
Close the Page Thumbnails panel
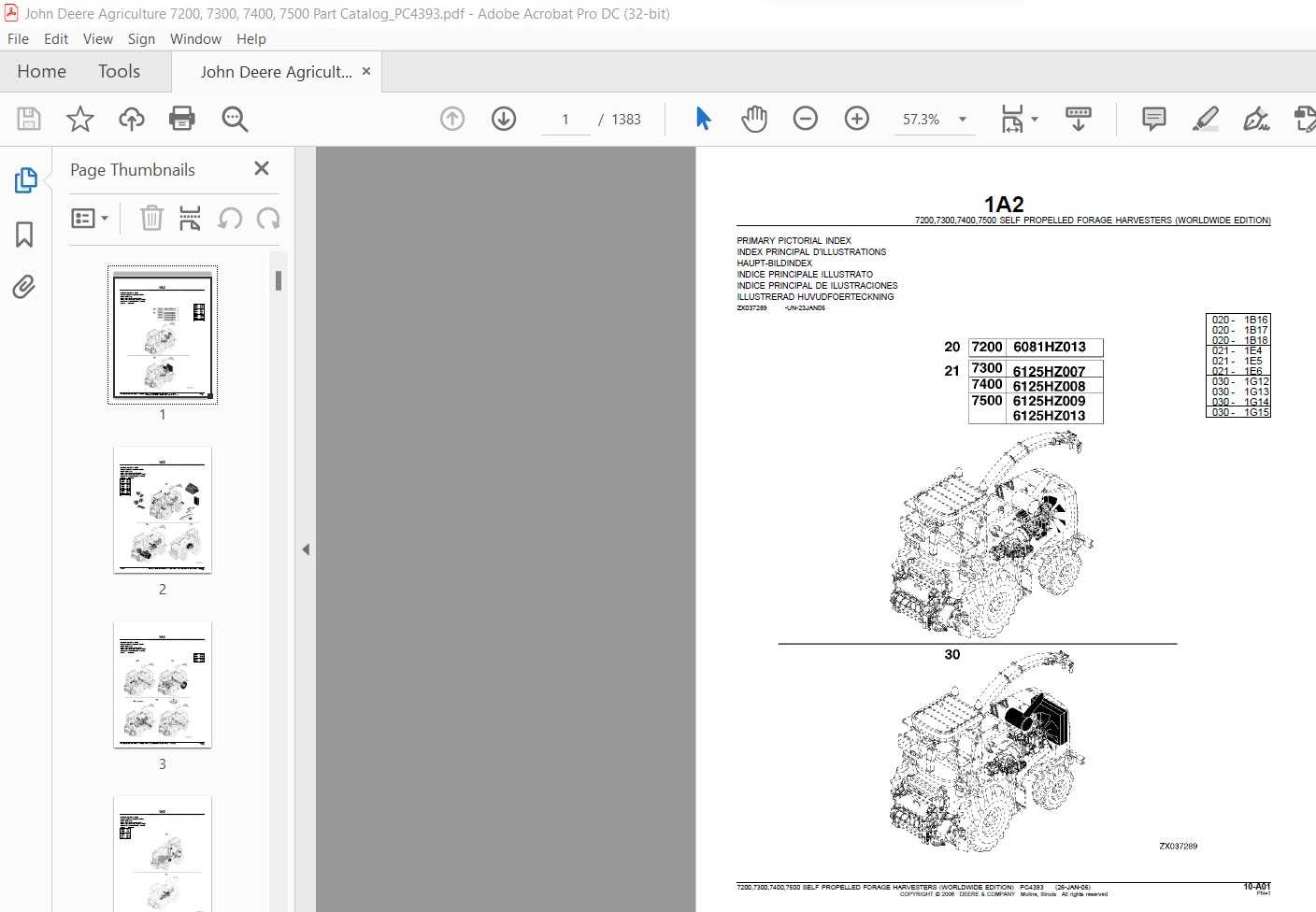coord(262,168)
